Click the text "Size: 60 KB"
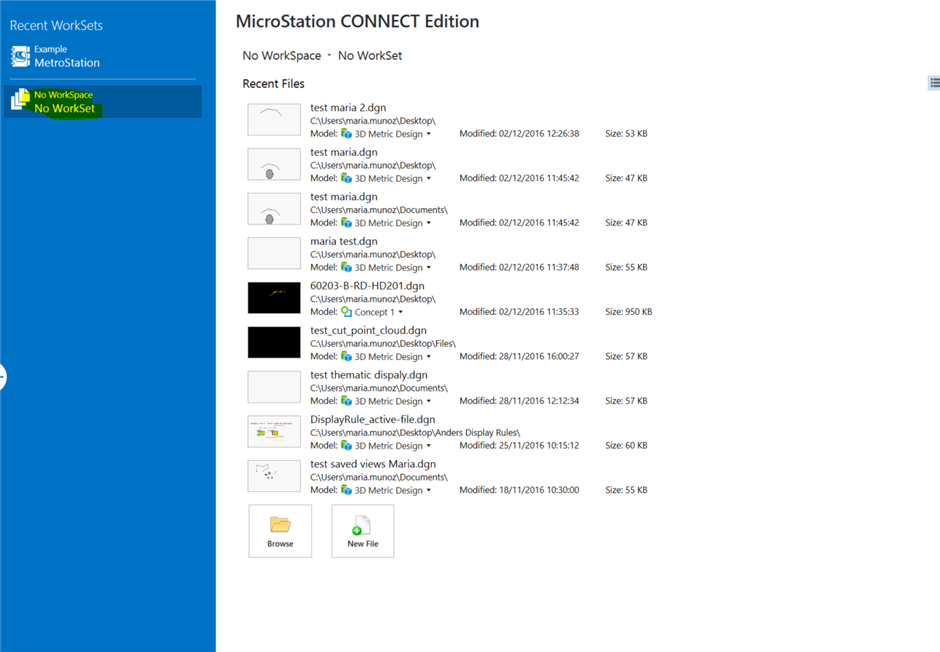Viewport: 940px width, 652px height. [626, 445]
